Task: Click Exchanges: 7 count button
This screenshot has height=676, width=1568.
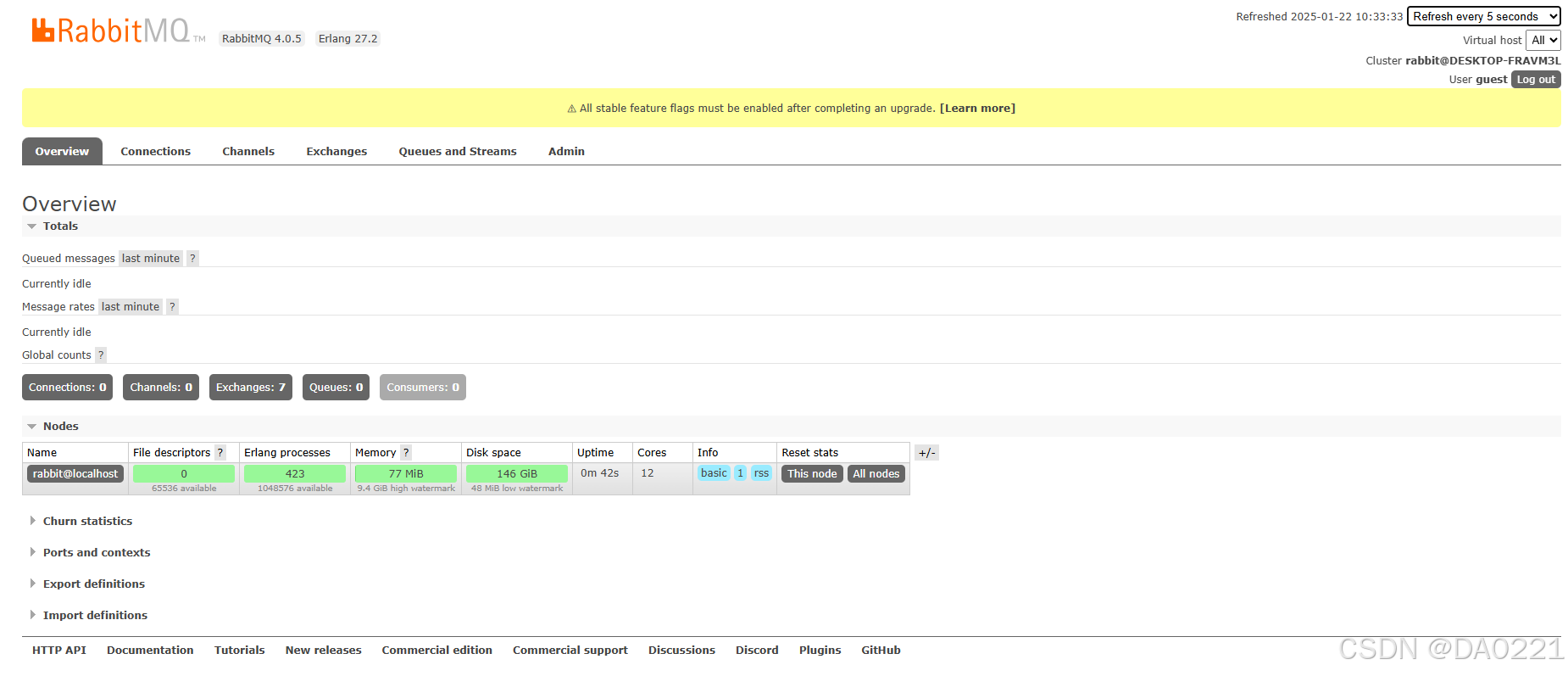Action: [251, 388]
